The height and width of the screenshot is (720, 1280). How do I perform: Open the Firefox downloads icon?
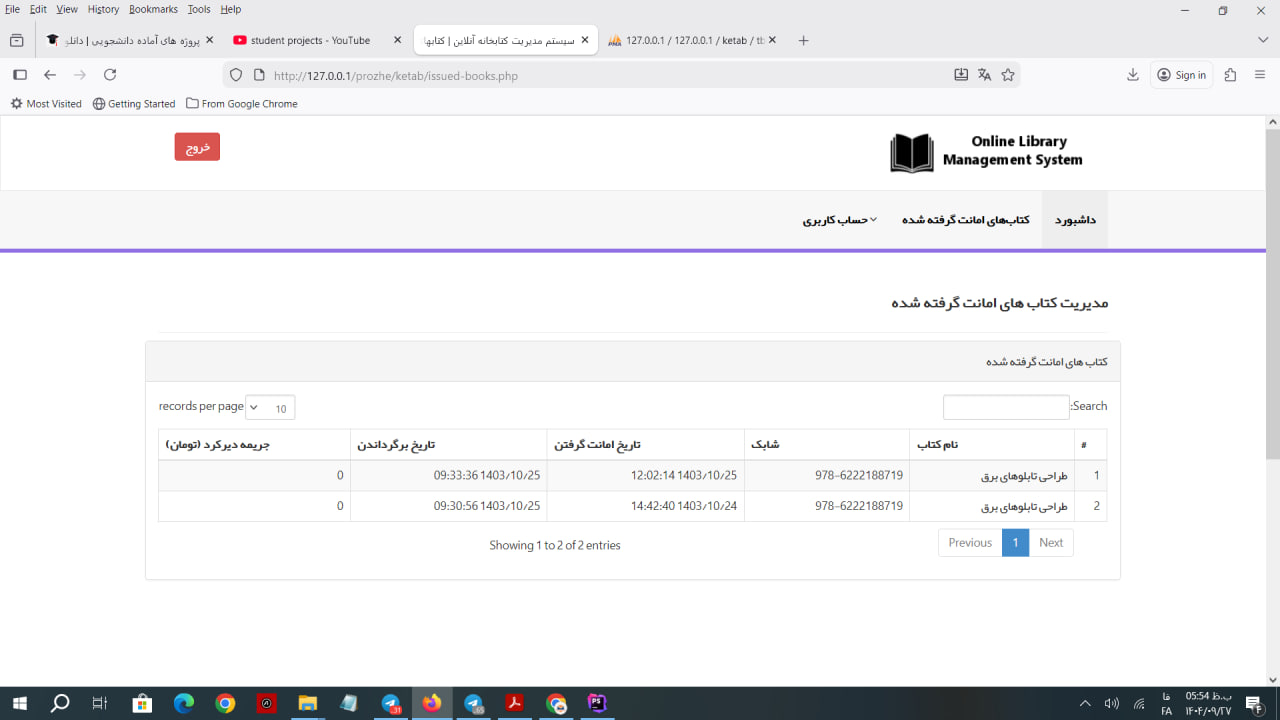(1133, 75)
